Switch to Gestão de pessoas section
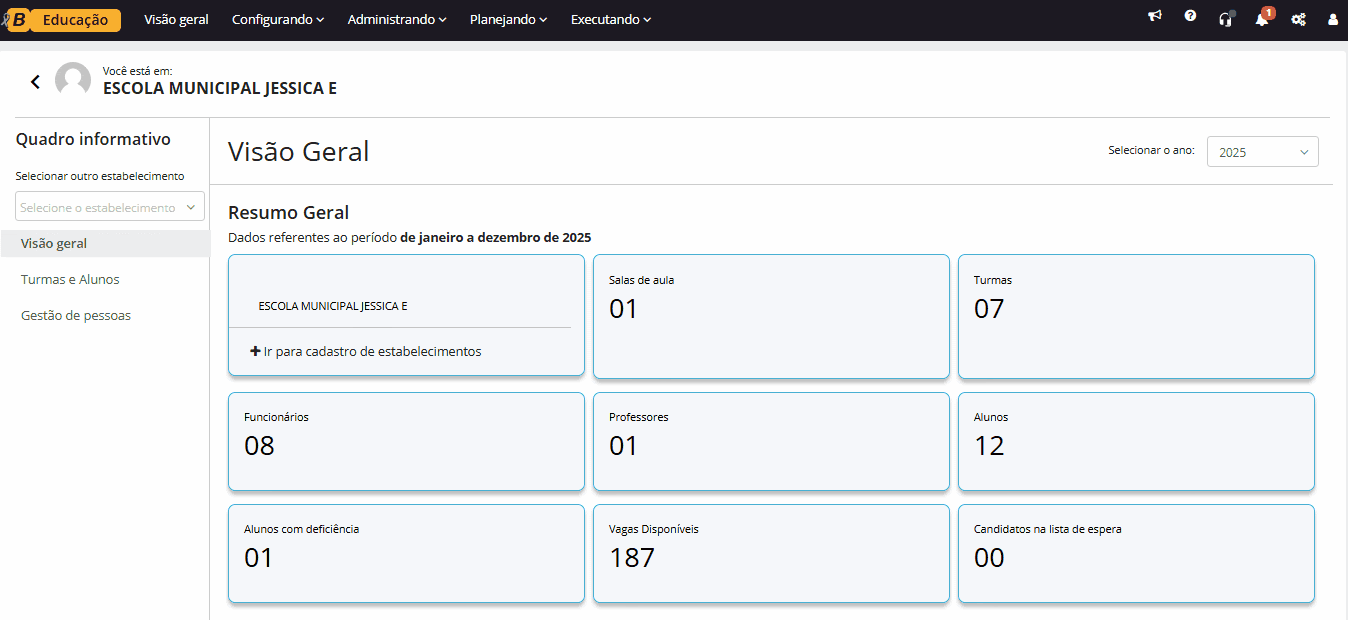The height and width of the screenshot is (620, 1348). click(x=76, y=316)
